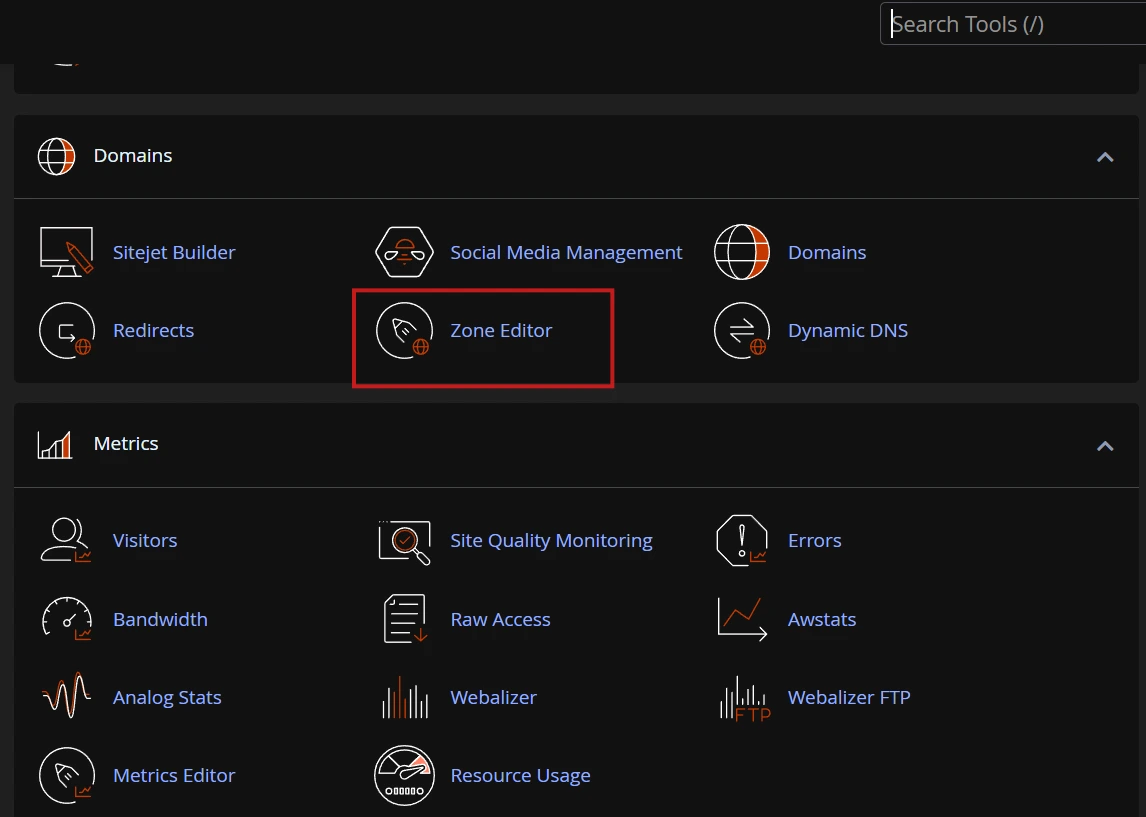
Task: Click the Social Media Management hexagon icon
Action: pos(404,252)
